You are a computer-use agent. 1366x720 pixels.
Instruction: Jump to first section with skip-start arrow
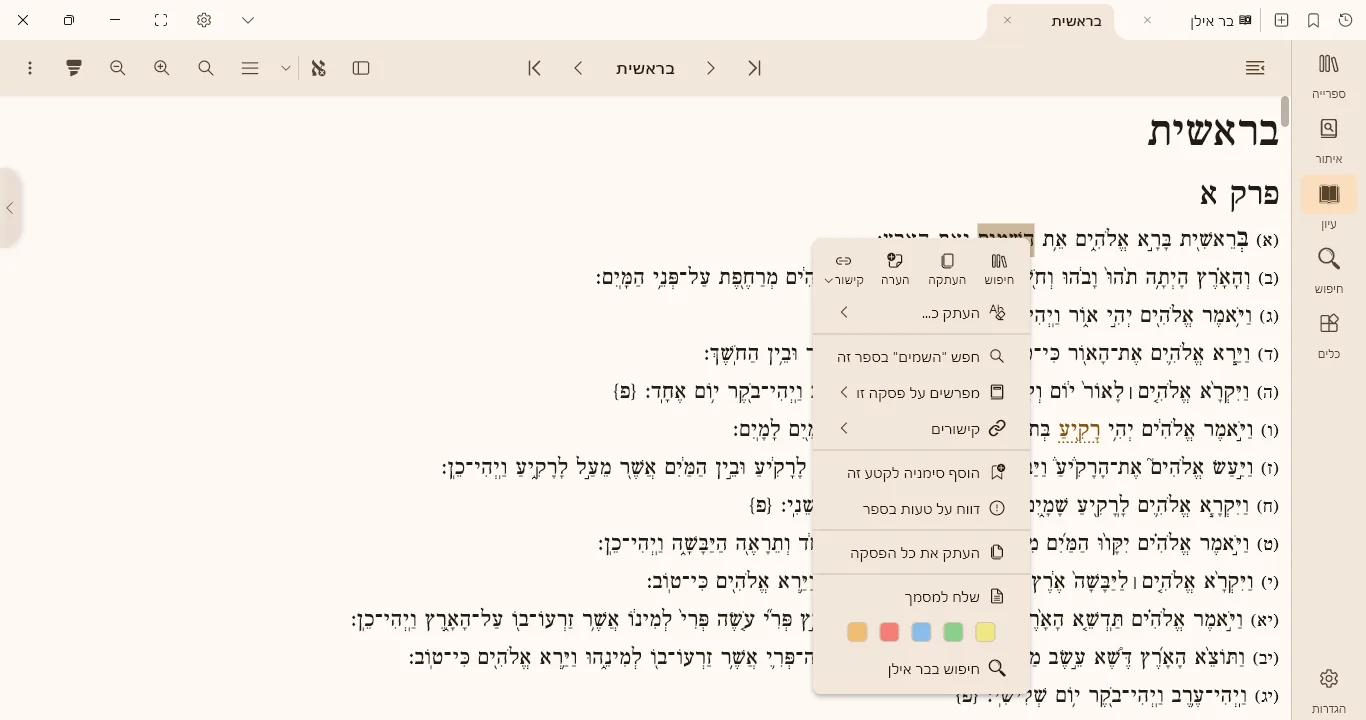tap(755, 68)
